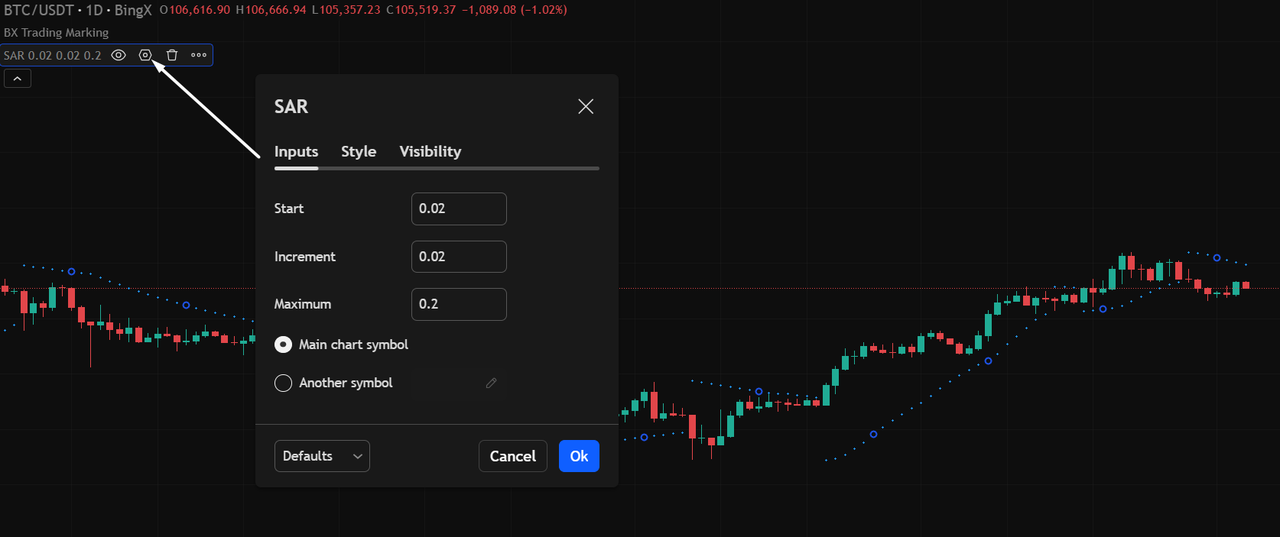Select the SAR 0.02 0.02 0.2 legend label
This screenshot has width=1280, height=537.
(x=52, y=55)
